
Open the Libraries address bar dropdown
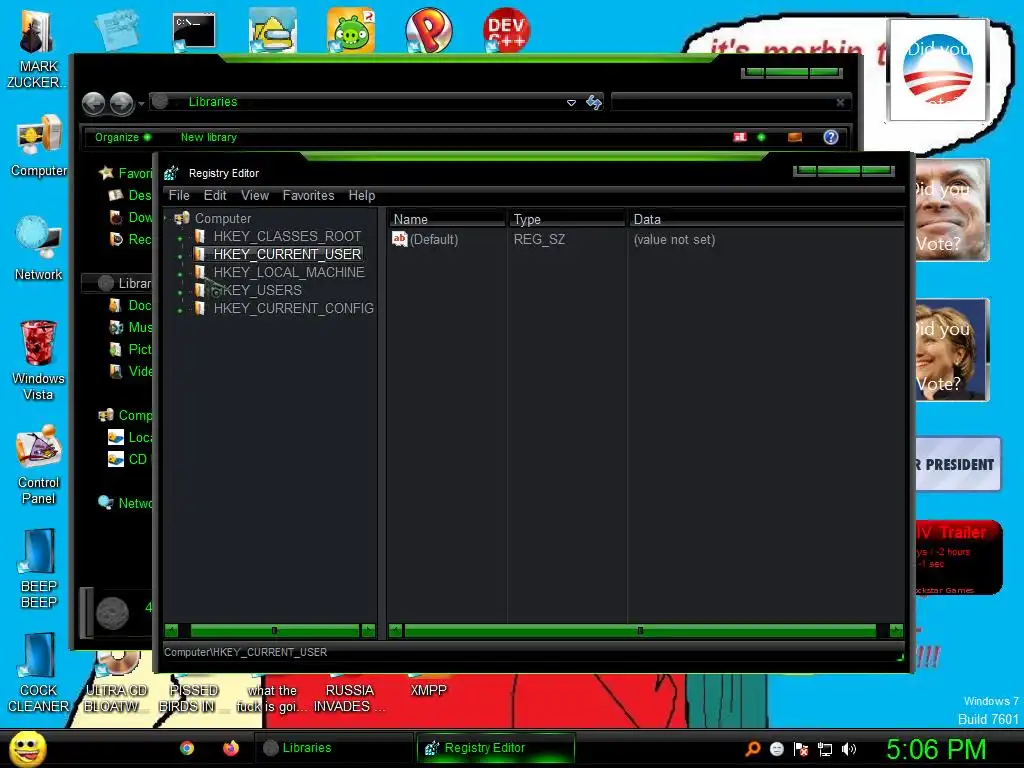coord(571,103)
